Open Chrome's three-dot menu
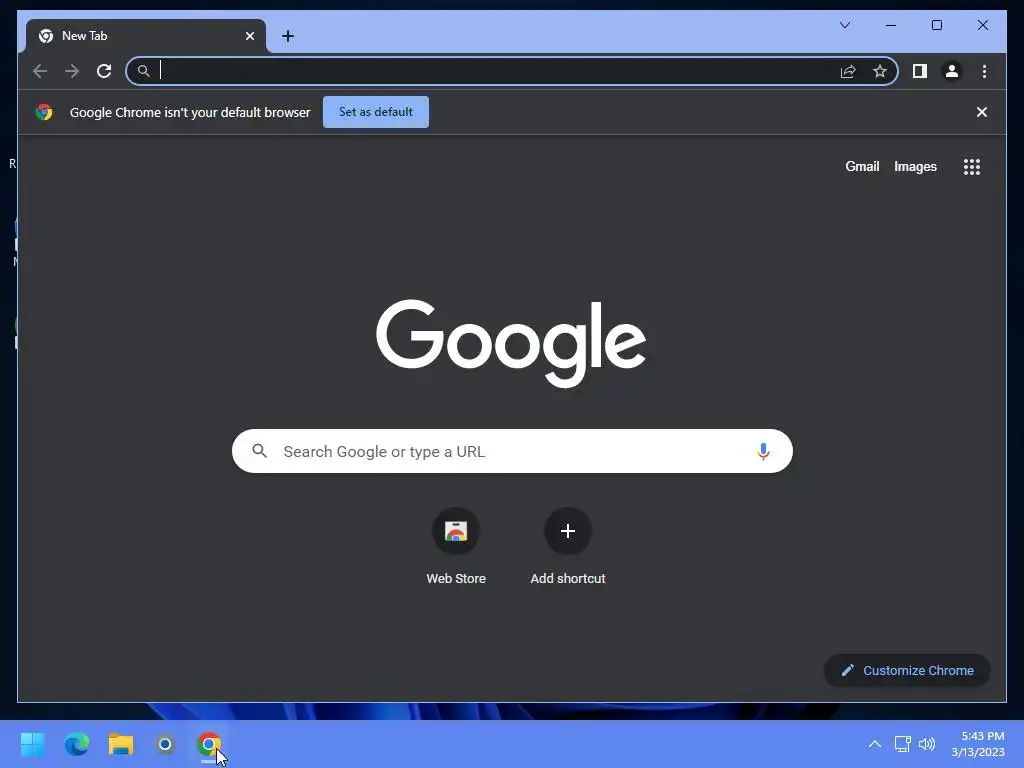1024x768 pixels. (x=984, y=71)
